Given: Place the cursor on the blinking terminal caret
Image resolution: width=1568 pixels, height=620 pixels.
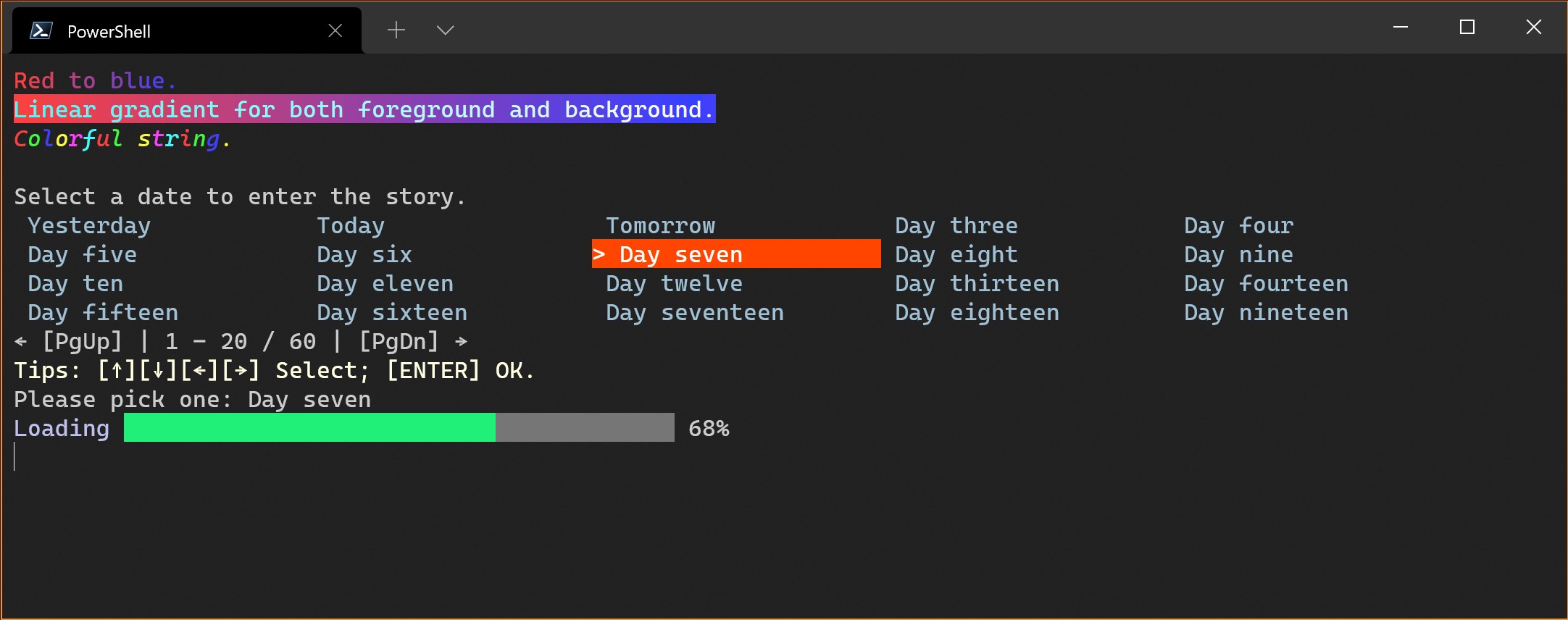Looking at the screenshot, I should [x=14, y=456].
